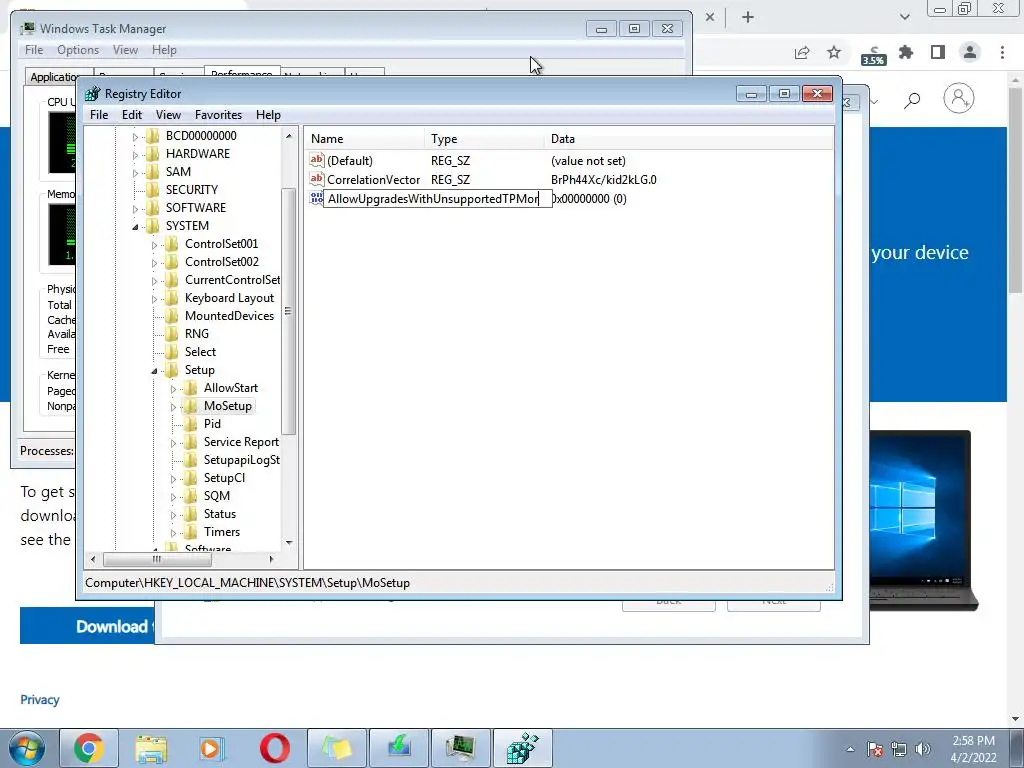Show hidden system tray icons
Image resolution: width=1024 pixels, height=768 pixels.
[850, 749]
